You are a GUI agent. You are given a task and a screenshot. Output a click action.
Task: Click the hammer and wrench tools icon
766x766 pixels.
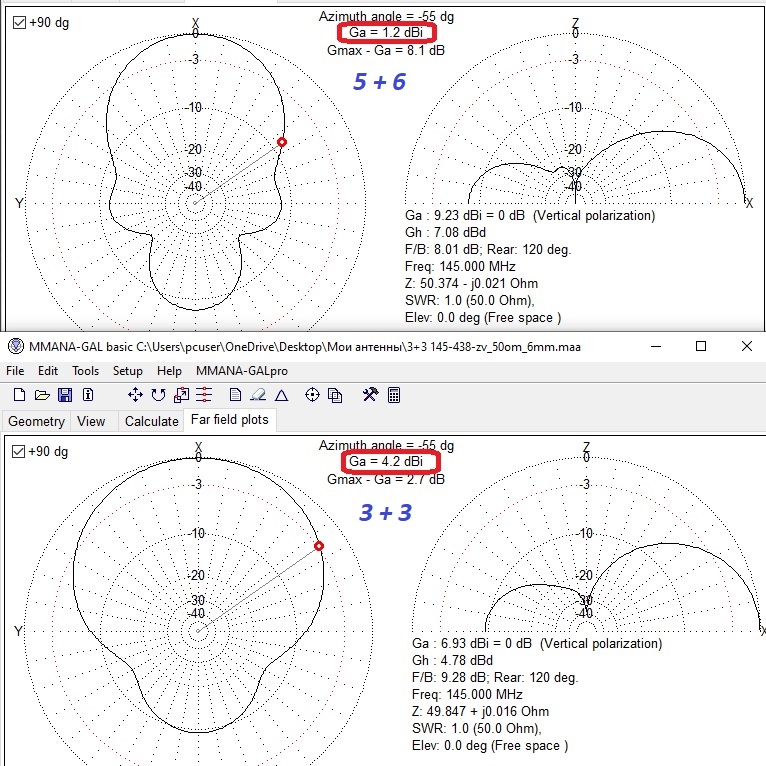370,396
